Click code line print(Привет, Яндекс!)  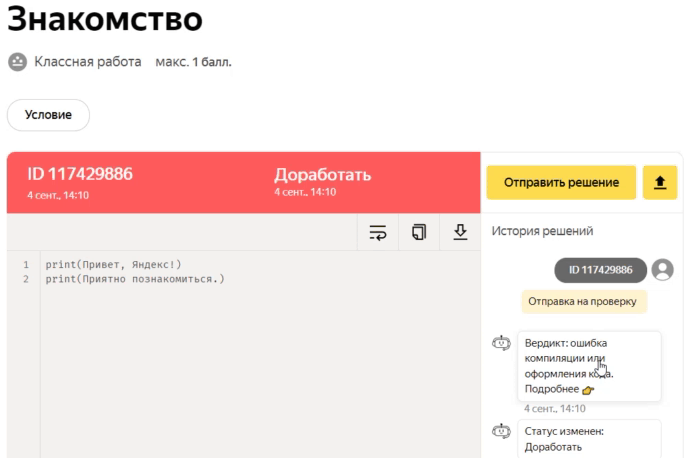113,265
